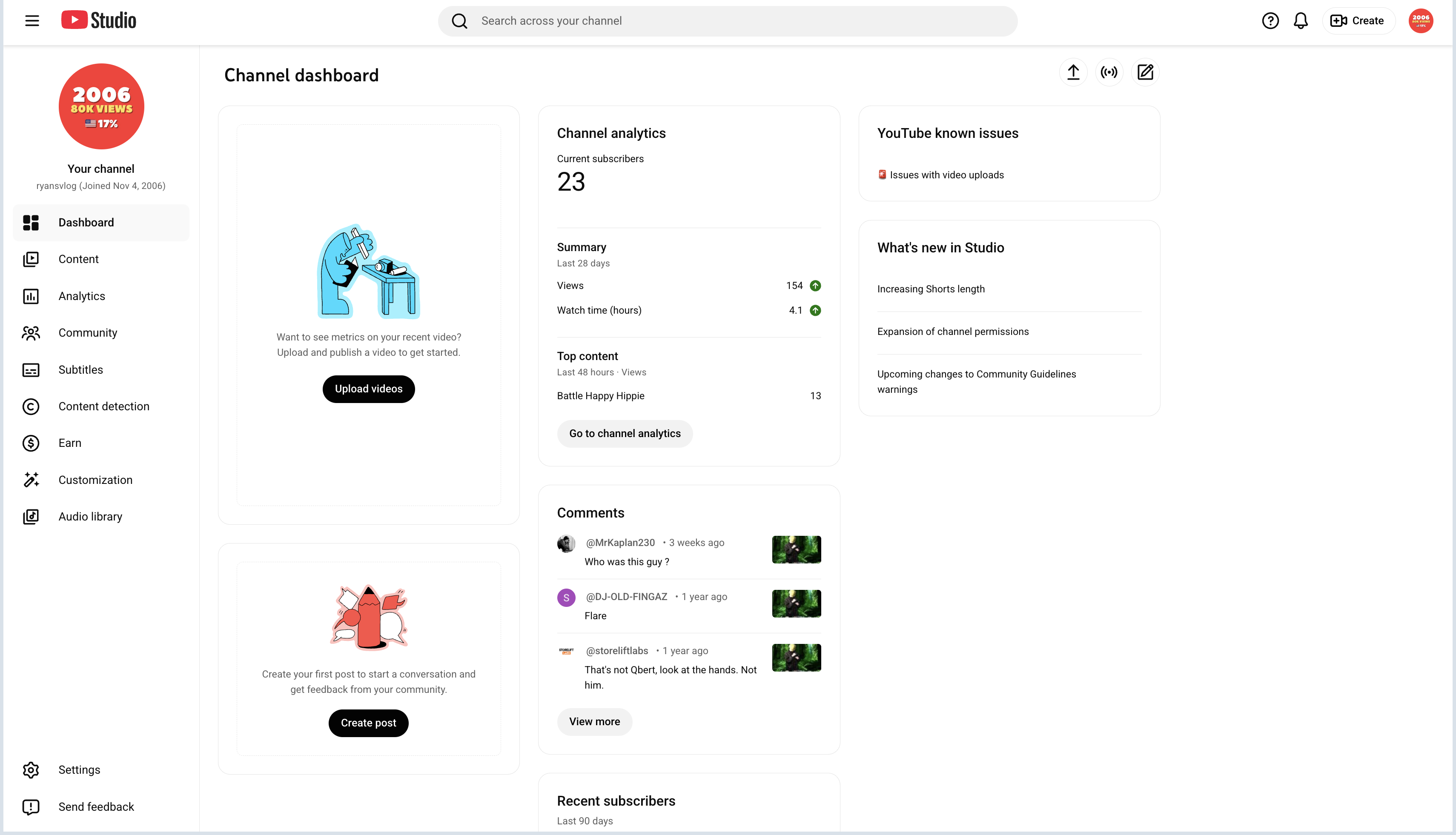Screen dimensions: 1456x835
Task: Open video thumbnail beside storeliftlabs comment
Action: pyautogui.click(x=796, y=657)
